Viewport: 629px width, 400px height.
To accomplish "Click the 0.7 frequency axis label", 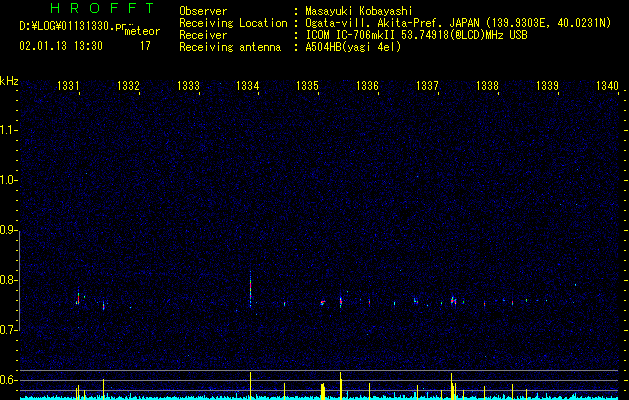I will 8,330.
